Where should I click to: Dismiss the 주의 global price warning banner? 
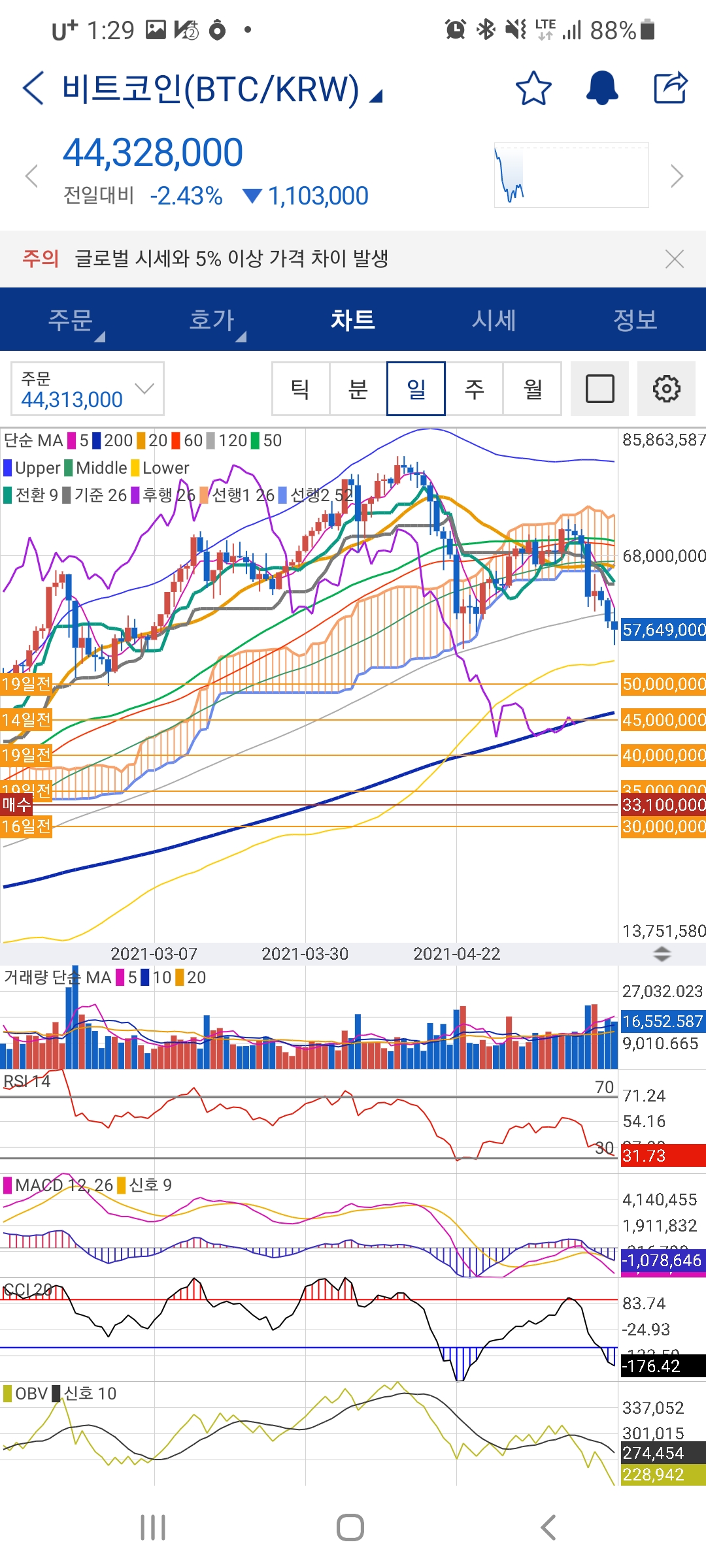pyautogui.click(x=675, y=259)
